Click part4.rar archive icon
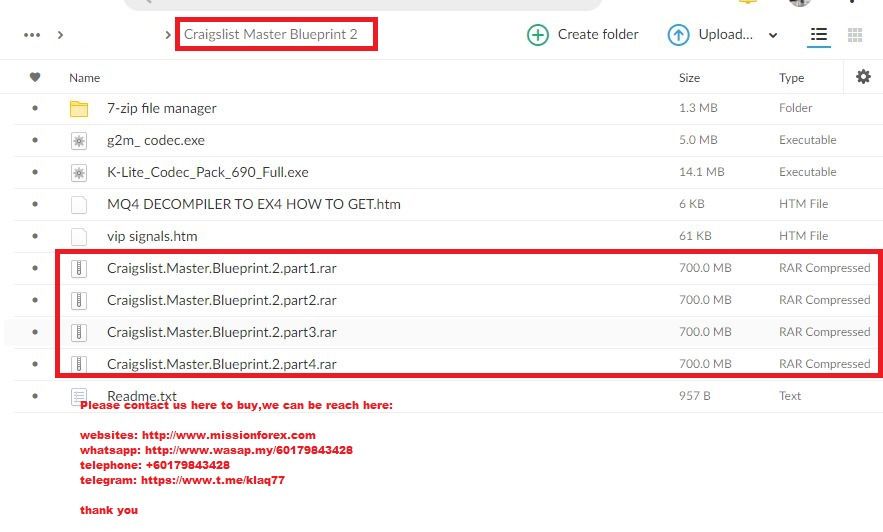The image size is (883, 532). (x=79, y=365)
